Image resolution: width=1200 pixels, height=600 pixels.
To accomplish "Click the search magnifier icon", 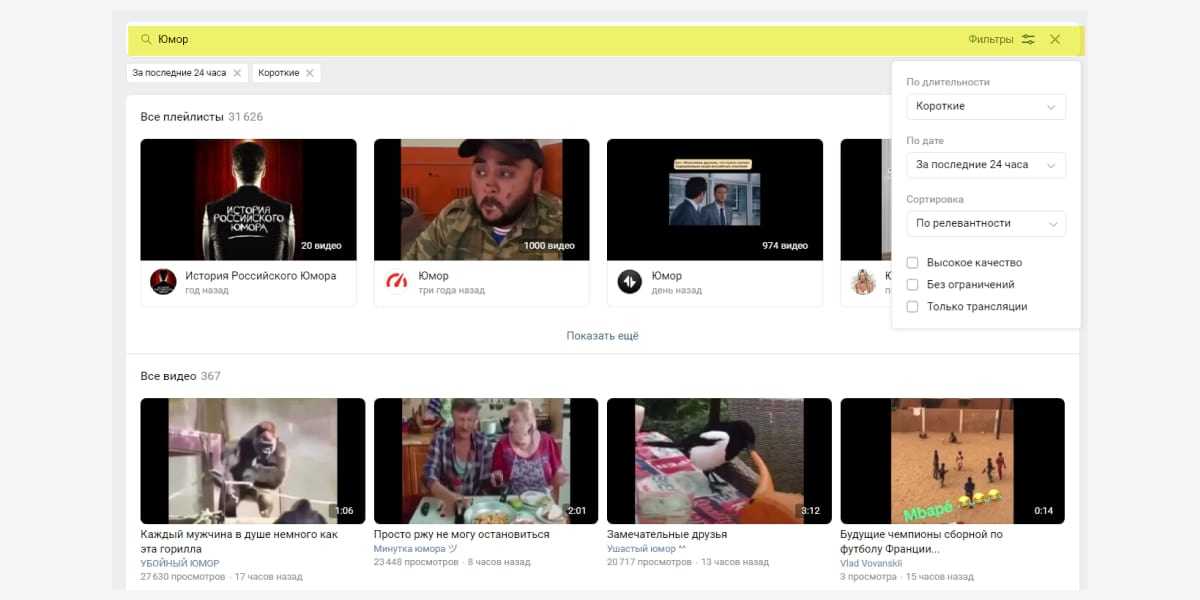I will click(146, 39).
